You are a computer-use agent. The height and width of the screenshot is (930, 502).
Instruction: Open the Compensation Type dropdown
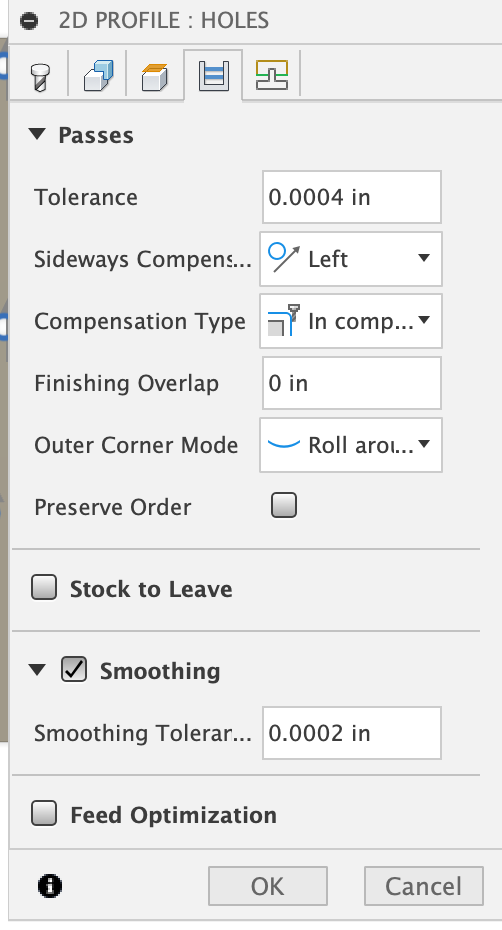[x=351, y=321]
